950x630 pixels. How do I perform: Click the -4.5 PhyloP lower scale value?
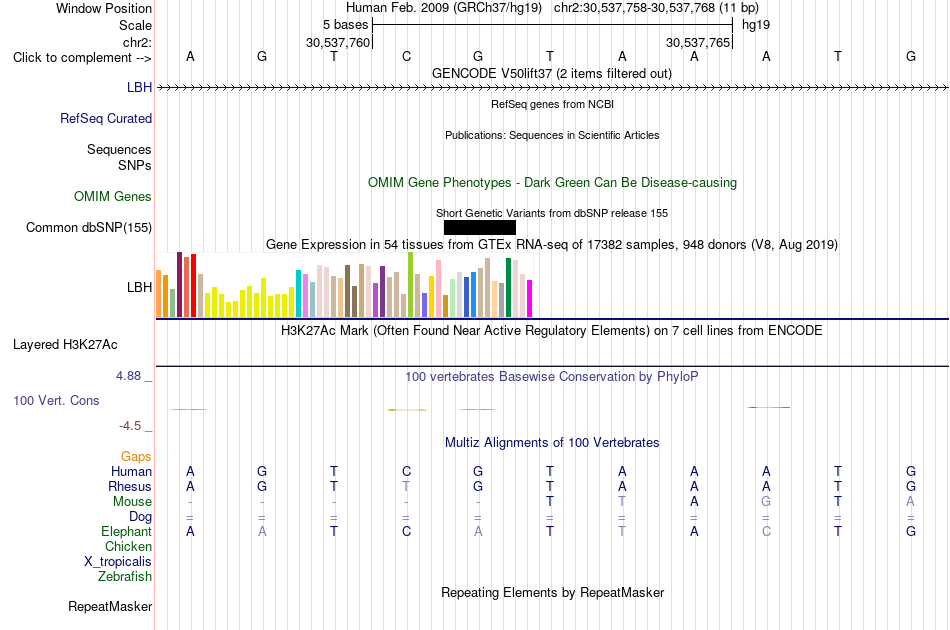[130, 426]
